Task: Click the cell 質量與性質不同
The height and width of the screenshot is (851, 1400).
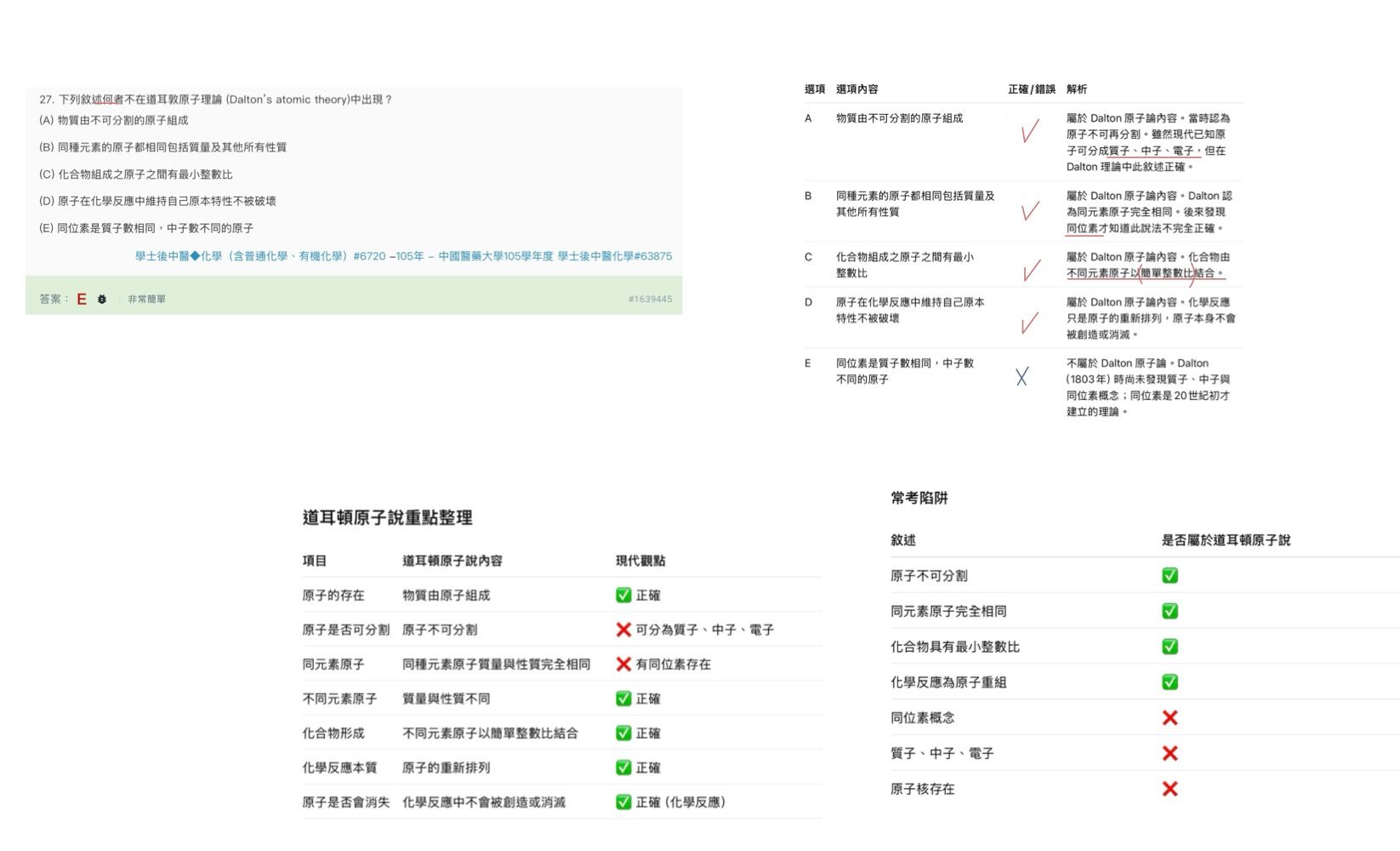Action: (446, 699)
